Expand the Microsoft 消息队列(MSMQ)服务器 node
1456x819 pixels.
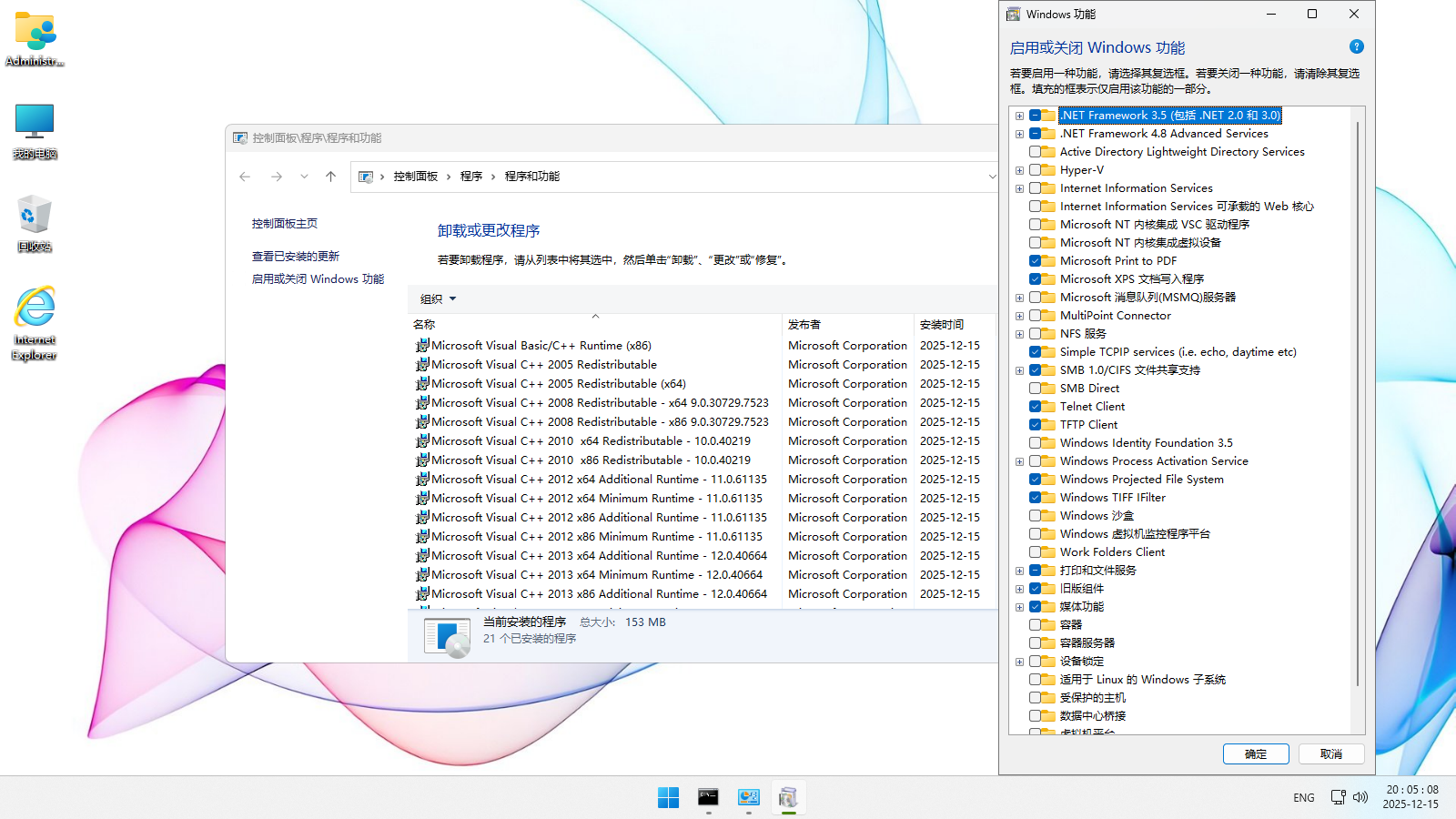(x=1019, y=298)
